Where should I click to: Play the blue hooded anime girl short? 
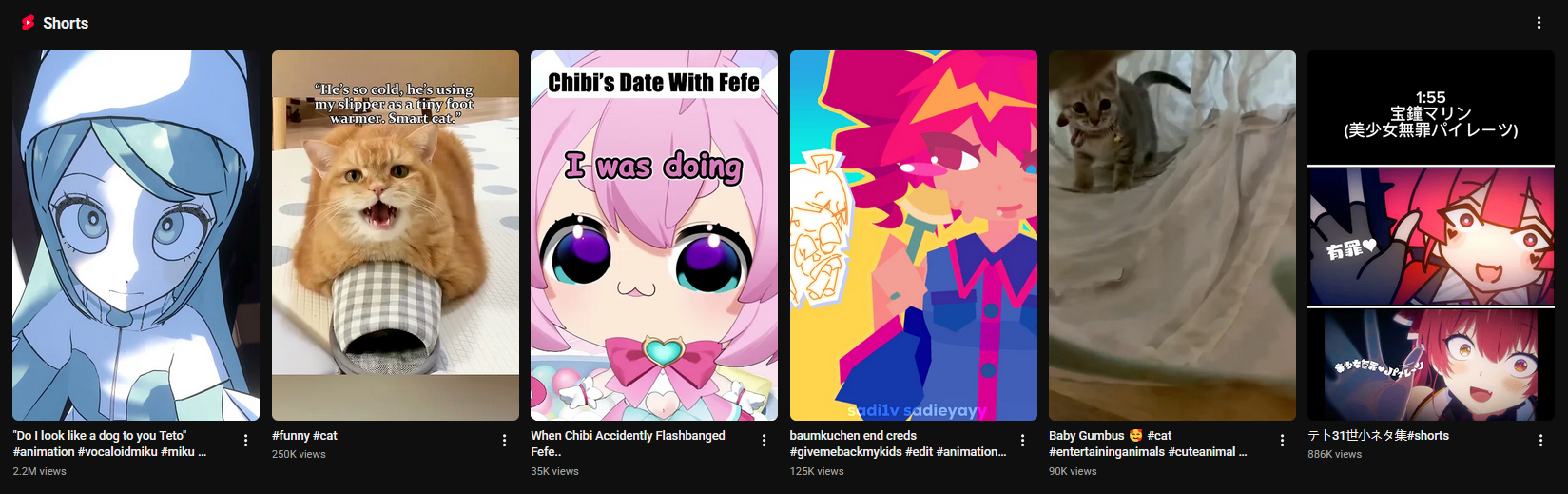pos(136,235)
